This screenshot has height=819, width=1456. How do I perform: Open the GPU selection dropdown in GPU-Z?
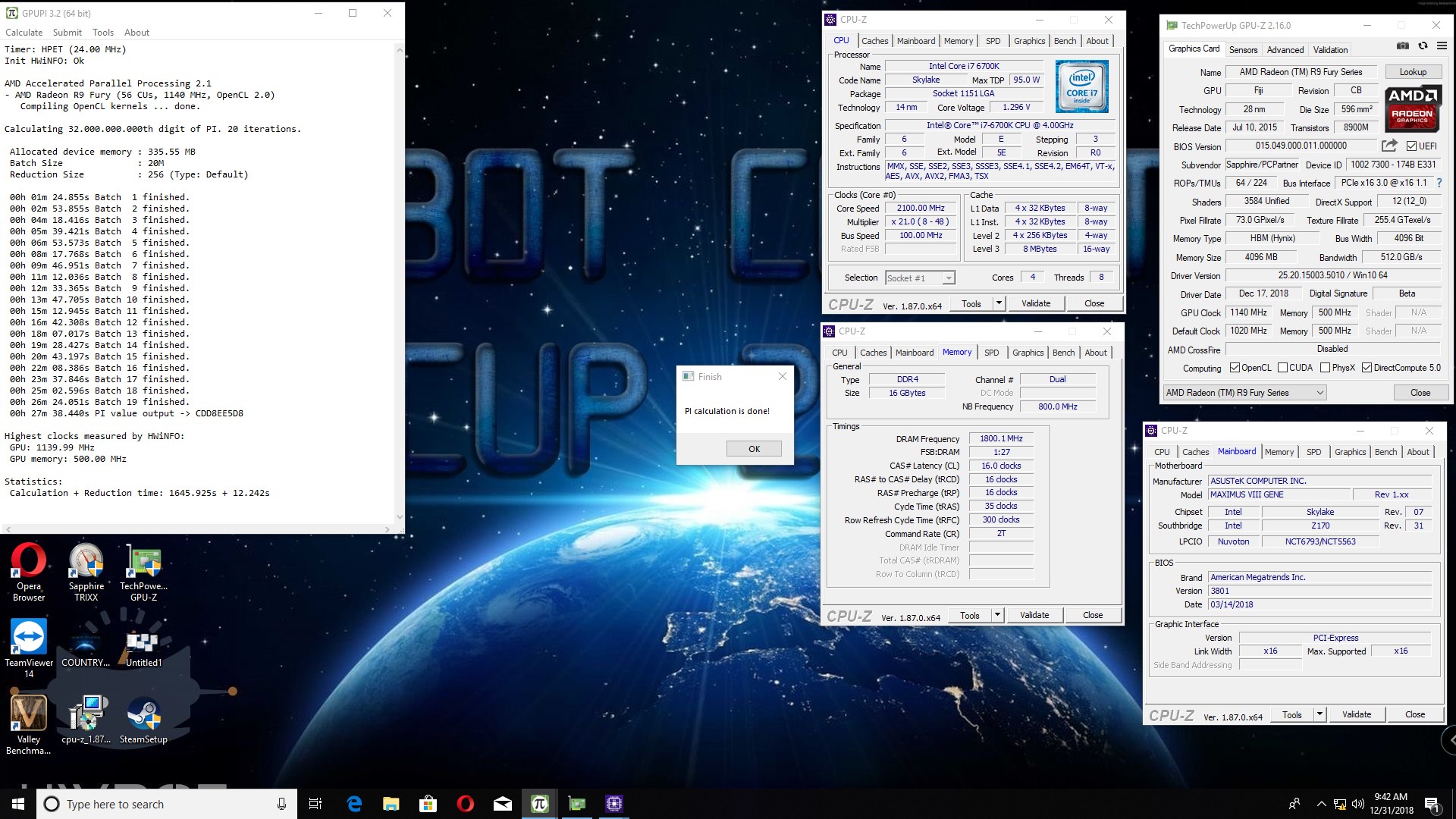(x=1244, y=393)
